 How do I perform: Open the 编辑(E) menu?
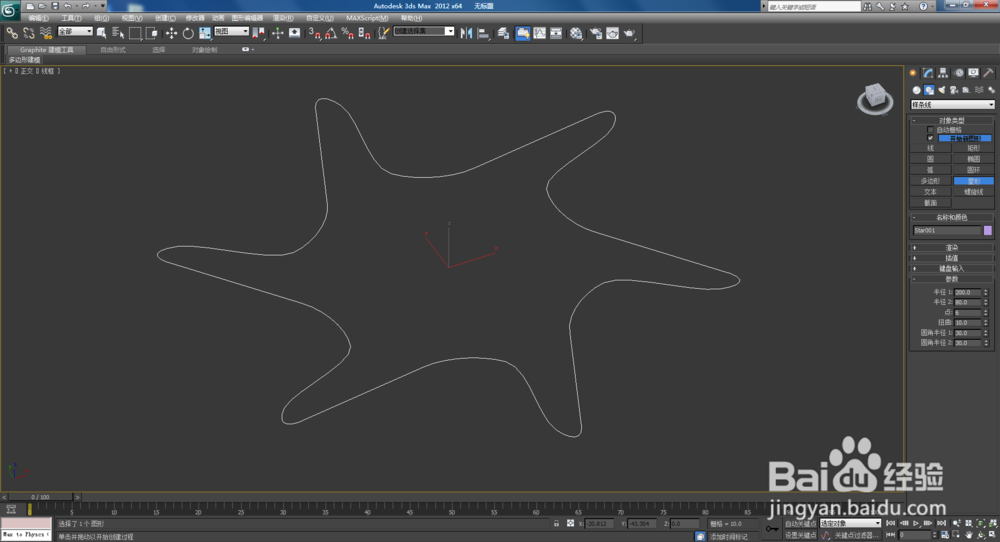tap(39, 18)
